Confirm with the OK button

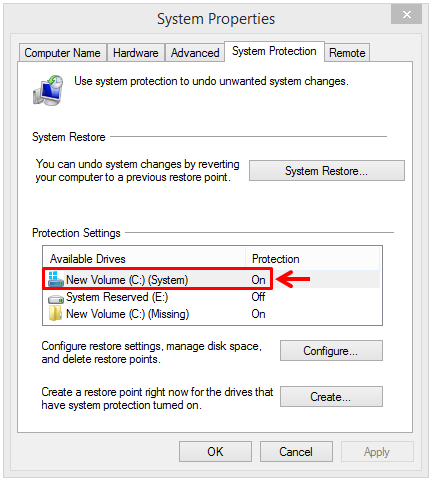215,452
